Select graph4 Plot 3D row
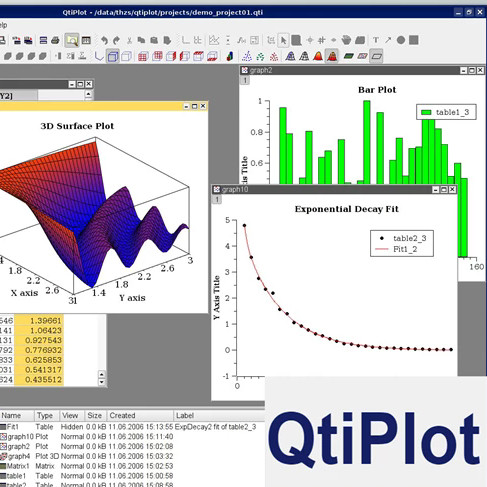The height and width of the screenshot is (487, 487). click(x=132, y=456)
